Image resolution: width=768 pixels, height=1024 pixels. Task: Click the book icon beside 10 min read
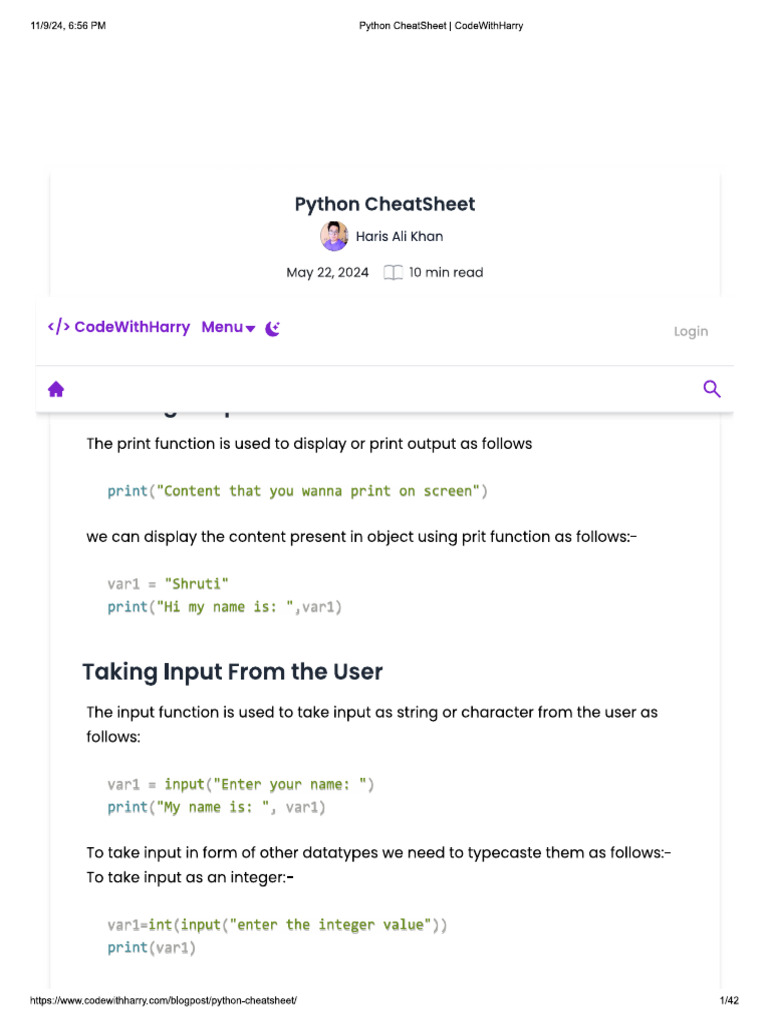click(392, 272)
